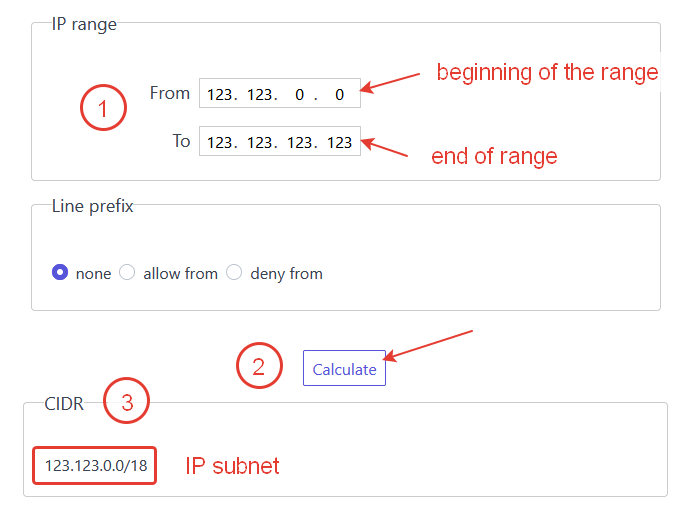Click the numbered step 2 circle marker
Image resolution: width=688 pixels, height=514 pixels.
coord(258,367)
